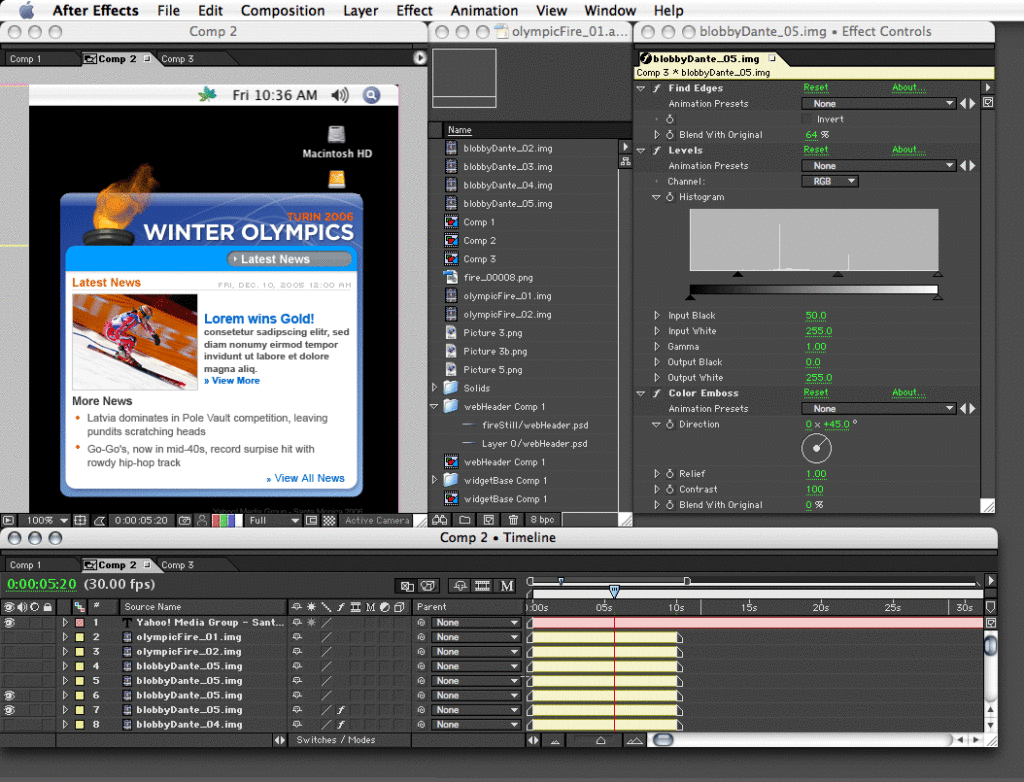The image size is (1024, 782).
Task: Click the Relief stopwatch icon
Action: point(669,474)
